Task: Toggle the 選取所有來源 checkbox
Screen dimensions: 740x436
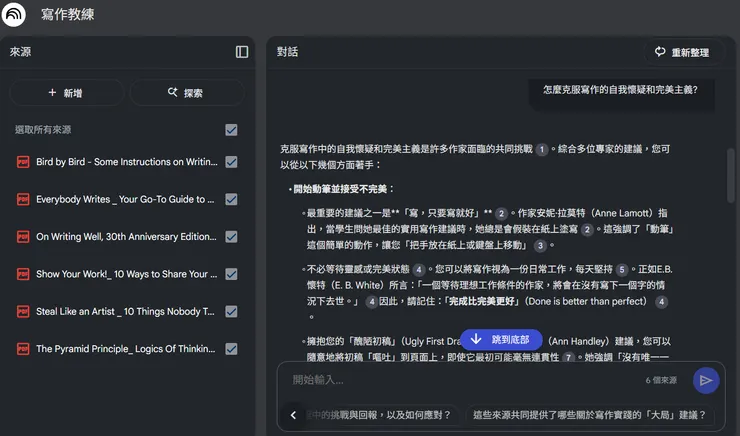Action: click(x=231, y=130)
